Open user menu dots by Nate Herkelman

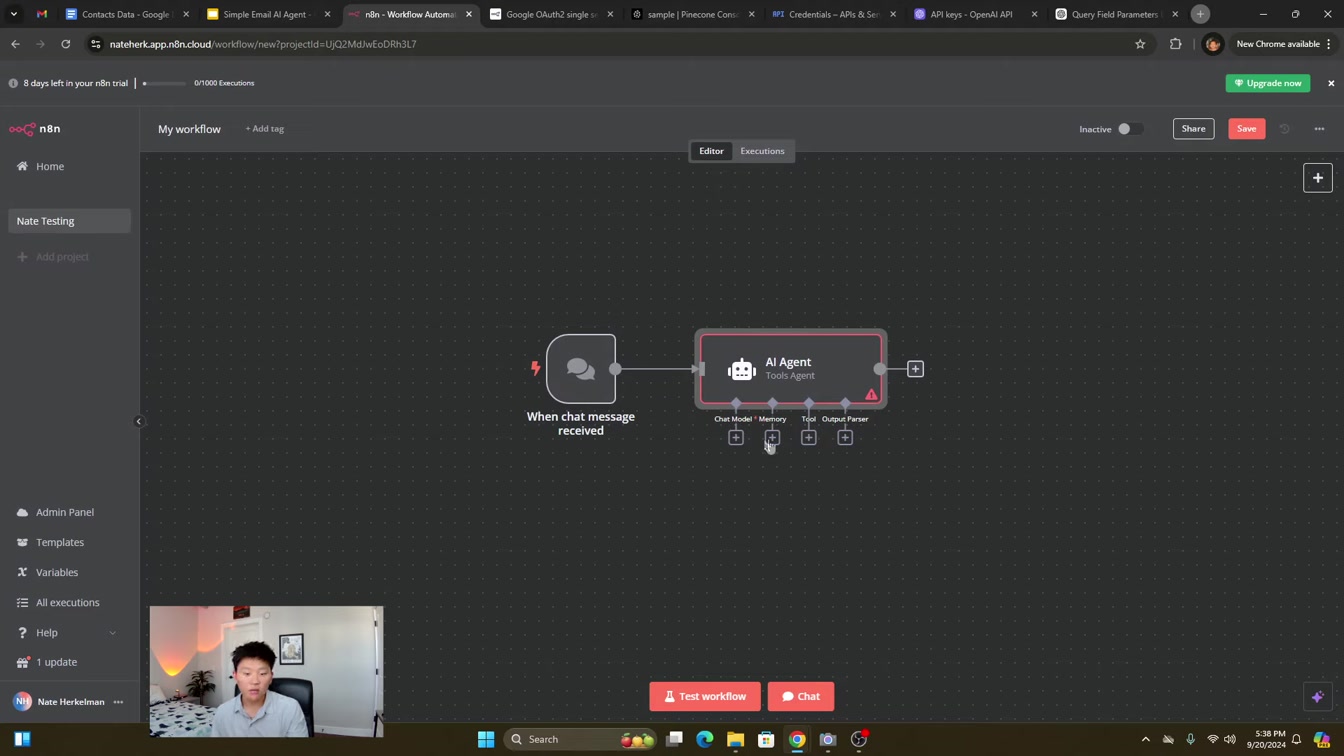pos(118,702)
